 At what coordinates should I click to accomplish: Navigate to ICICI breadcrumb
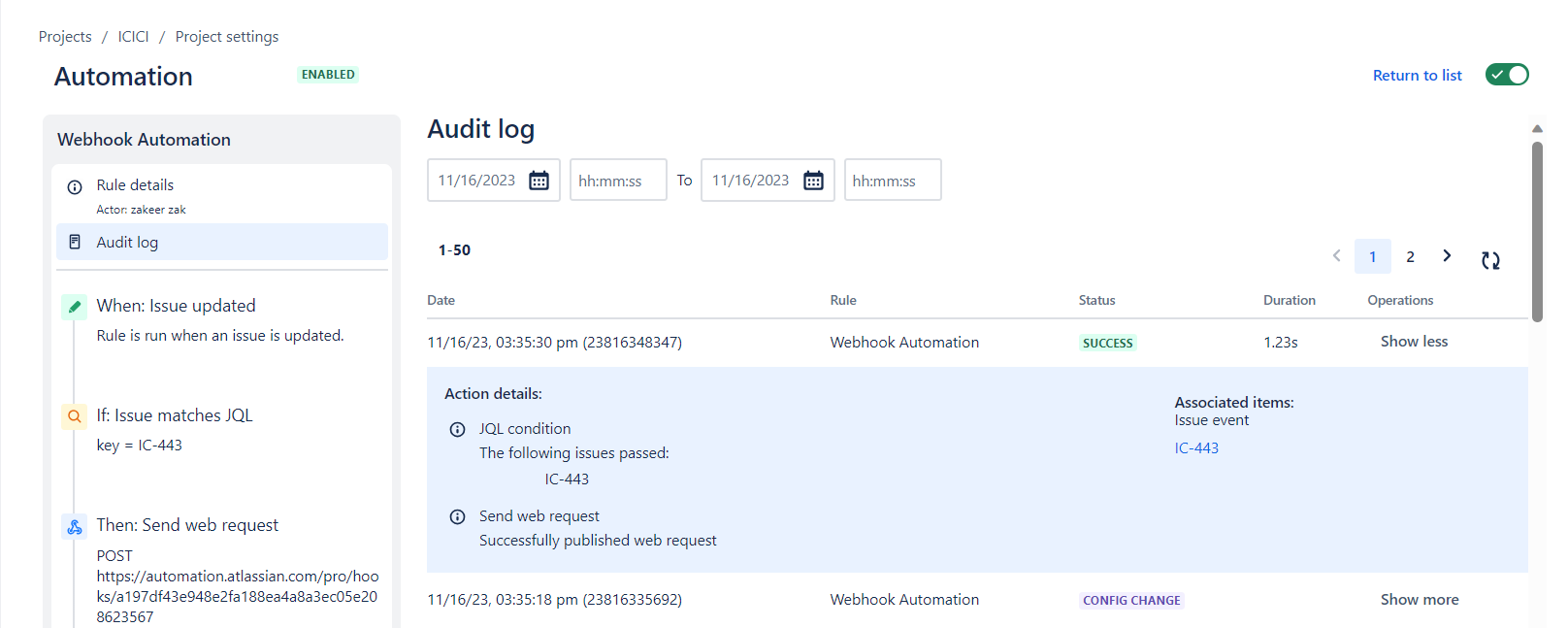point(133,37)
